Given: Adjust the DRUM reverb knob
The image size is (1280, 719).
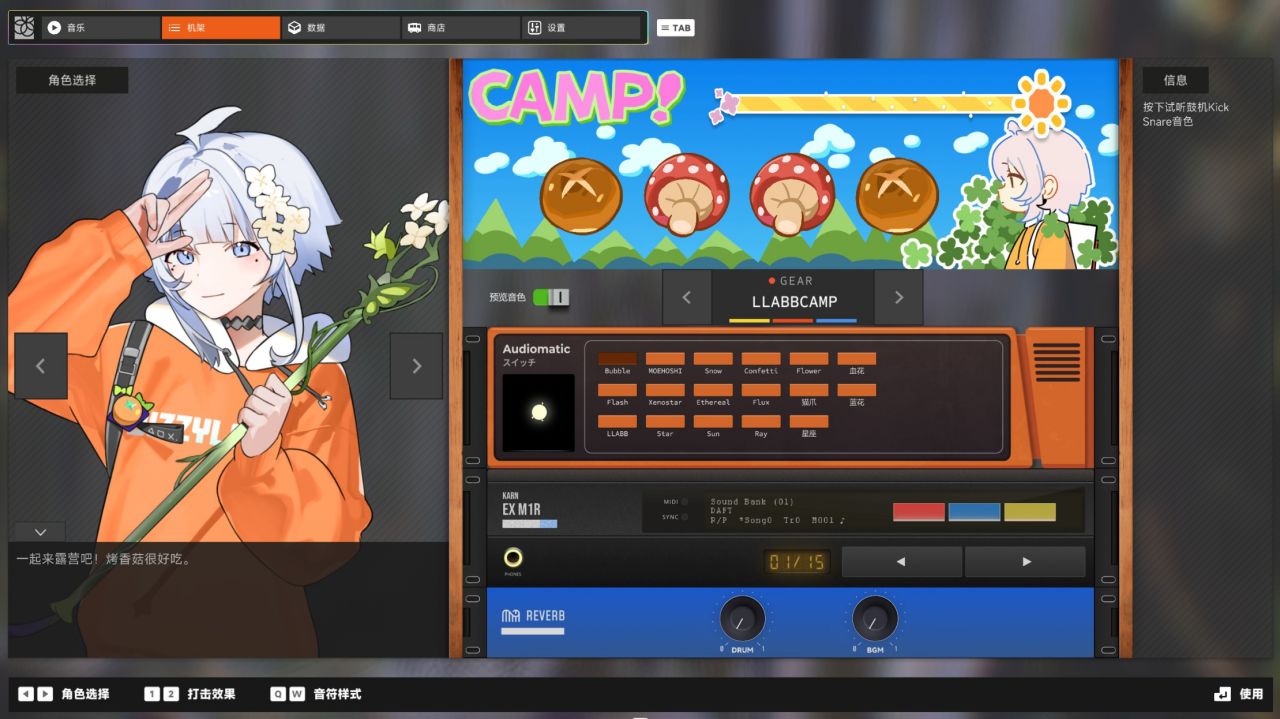Looking at the screenshot, I should pos(742,620).
